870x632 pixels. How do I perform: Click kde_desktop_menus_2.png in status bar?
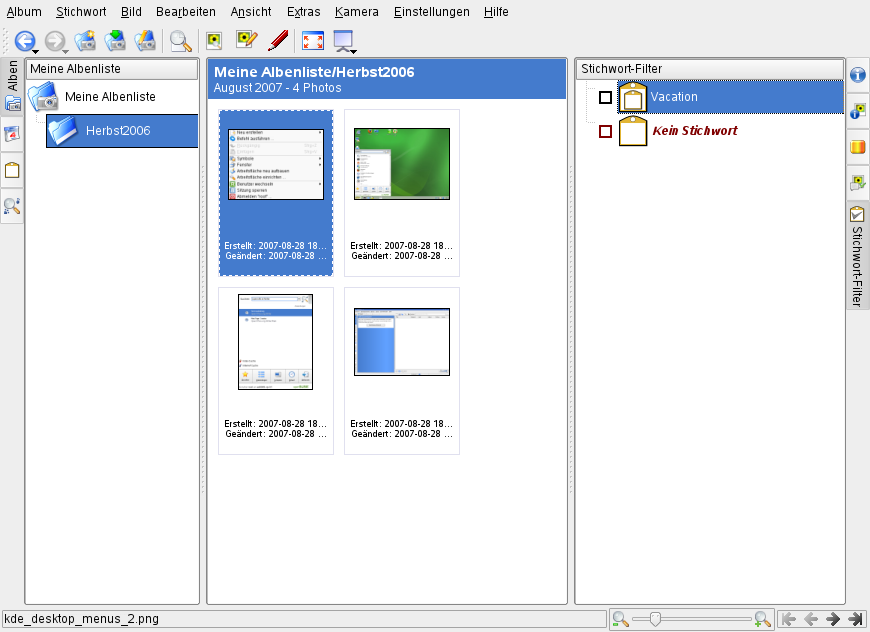coord(82,619)
